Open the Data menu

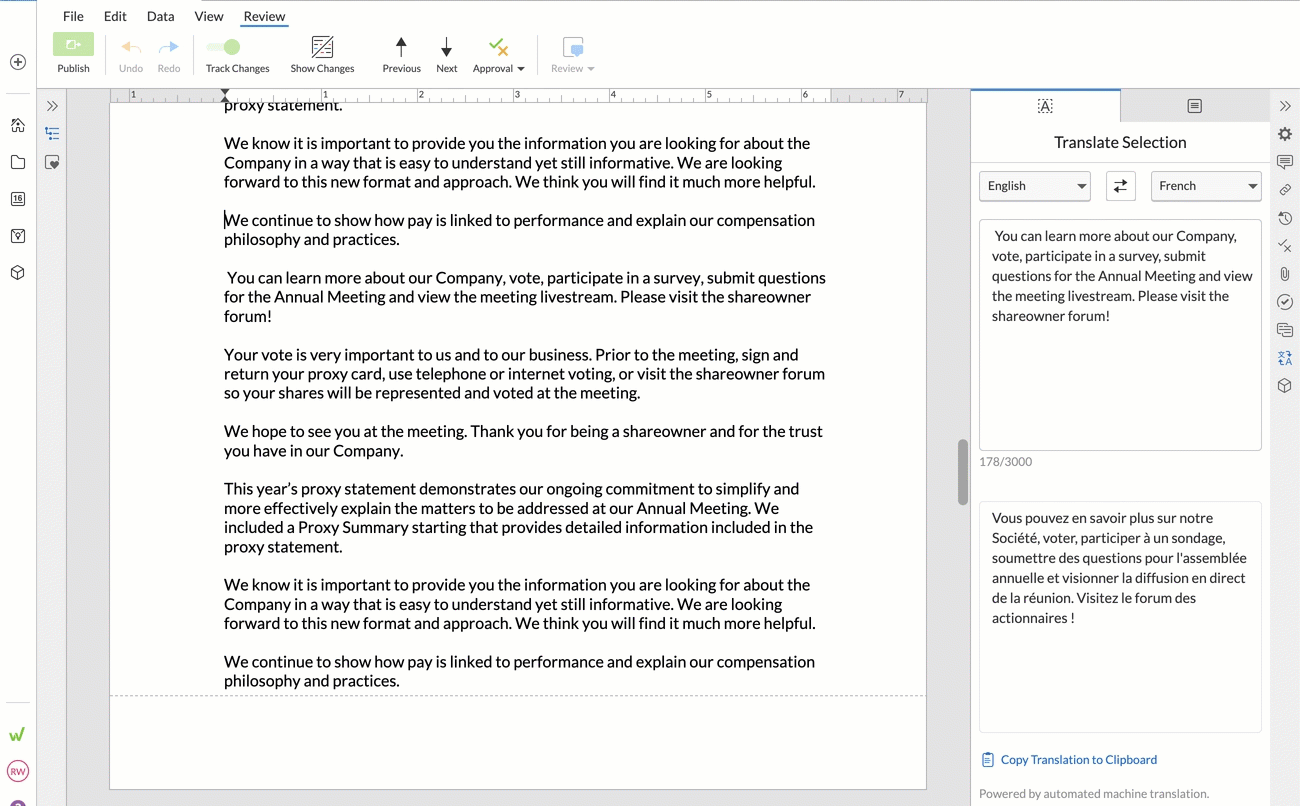pyautogui.click(x=160, y=16)
